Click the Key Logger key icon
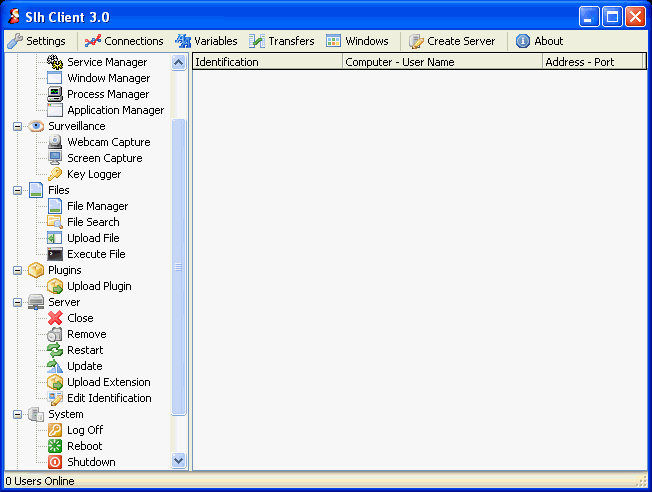This screenshot has width=652, height=492. coord(56,174)
